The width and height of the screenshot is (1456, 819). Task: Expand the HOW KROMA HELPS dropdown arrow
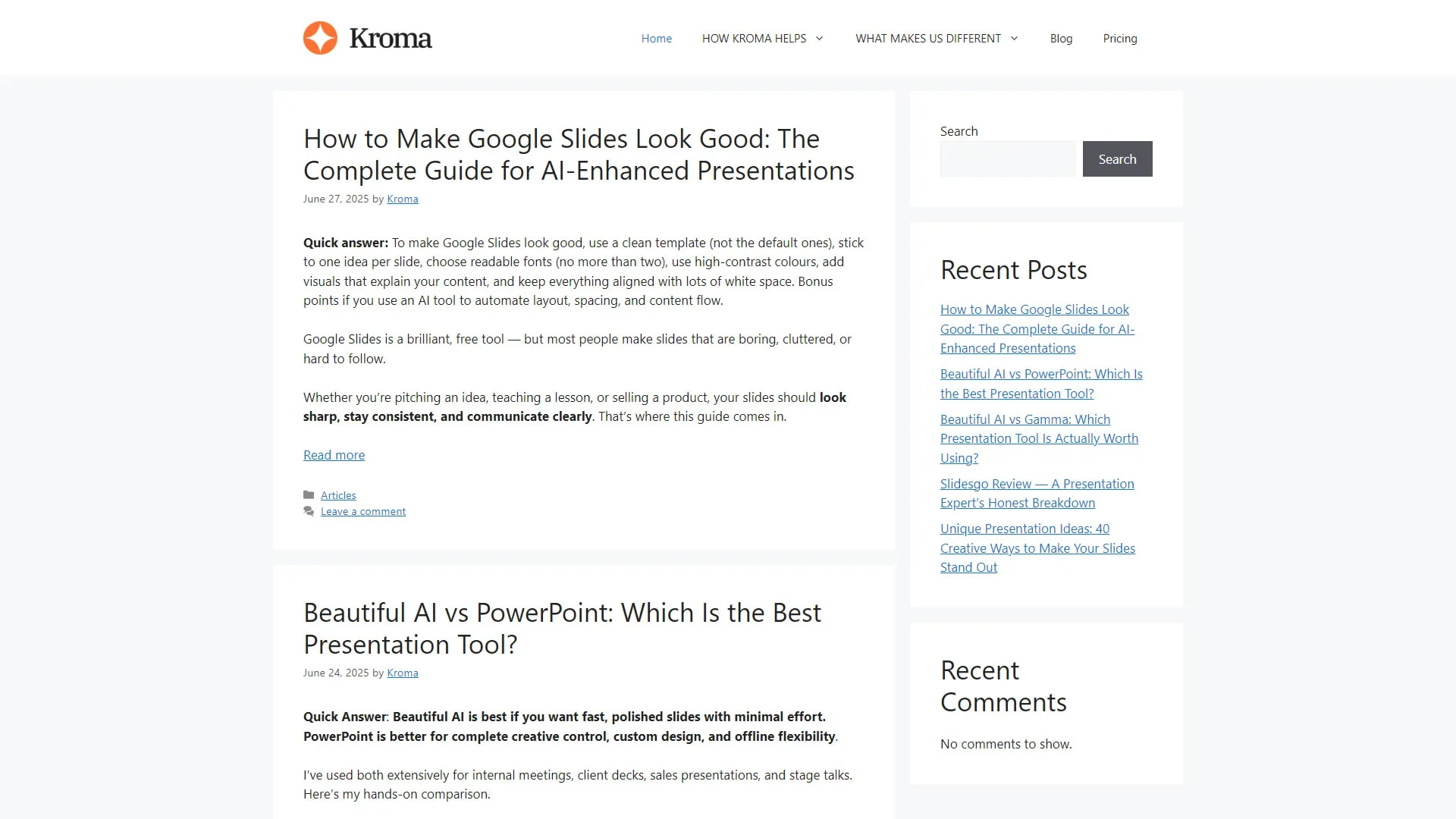[819, 39]
